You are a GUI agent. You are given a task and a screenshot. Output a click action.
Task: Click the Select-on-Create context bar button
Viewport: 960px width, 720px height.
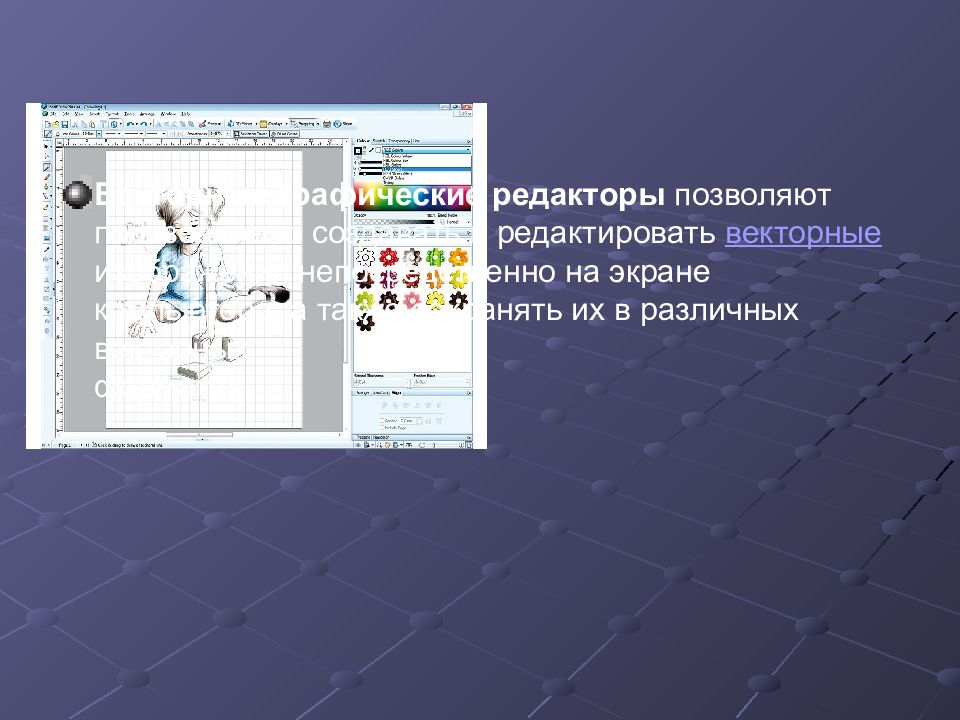[x=252, y=133]
